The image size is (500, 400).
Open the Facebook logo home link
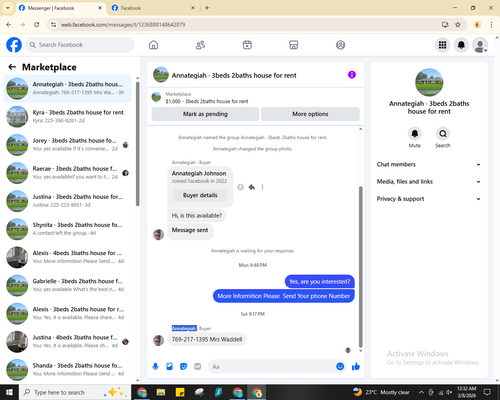pyautogui.click(x=14, y=45)
